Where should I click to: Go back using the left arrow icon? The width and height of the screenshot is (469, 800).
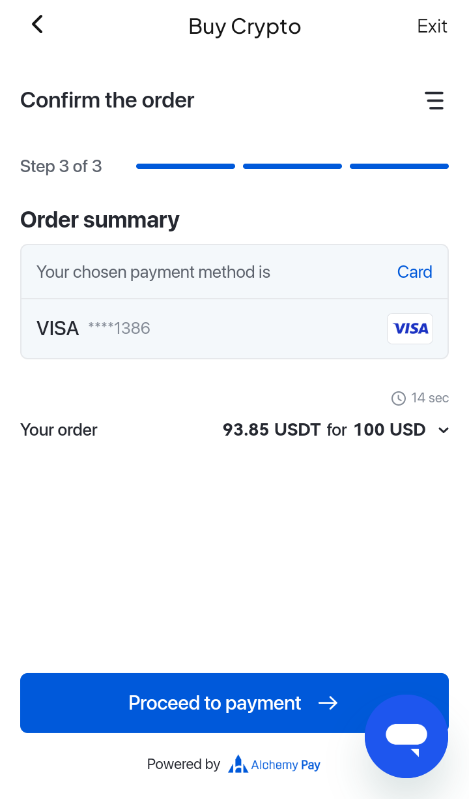37,24
